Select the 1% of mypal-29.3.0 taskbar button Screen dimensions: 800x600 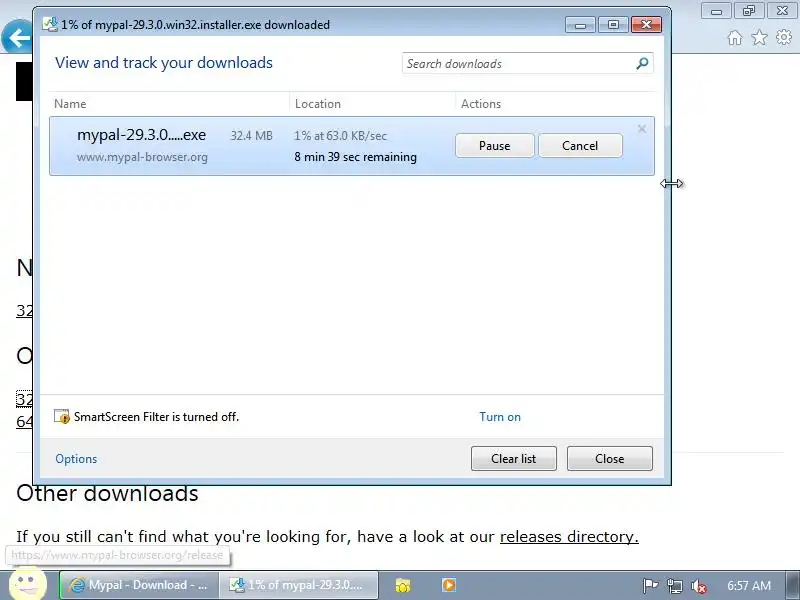coord(298,585)
